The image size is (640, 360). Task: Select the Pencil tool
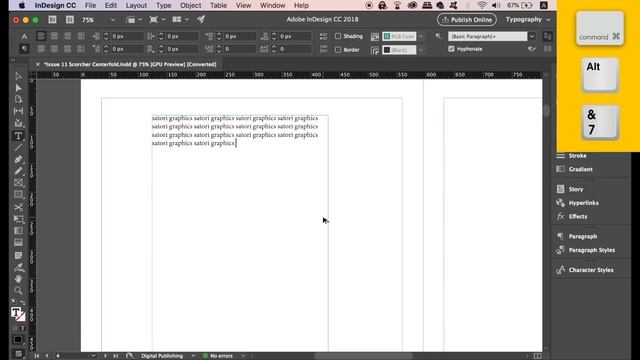coord(18,171)
